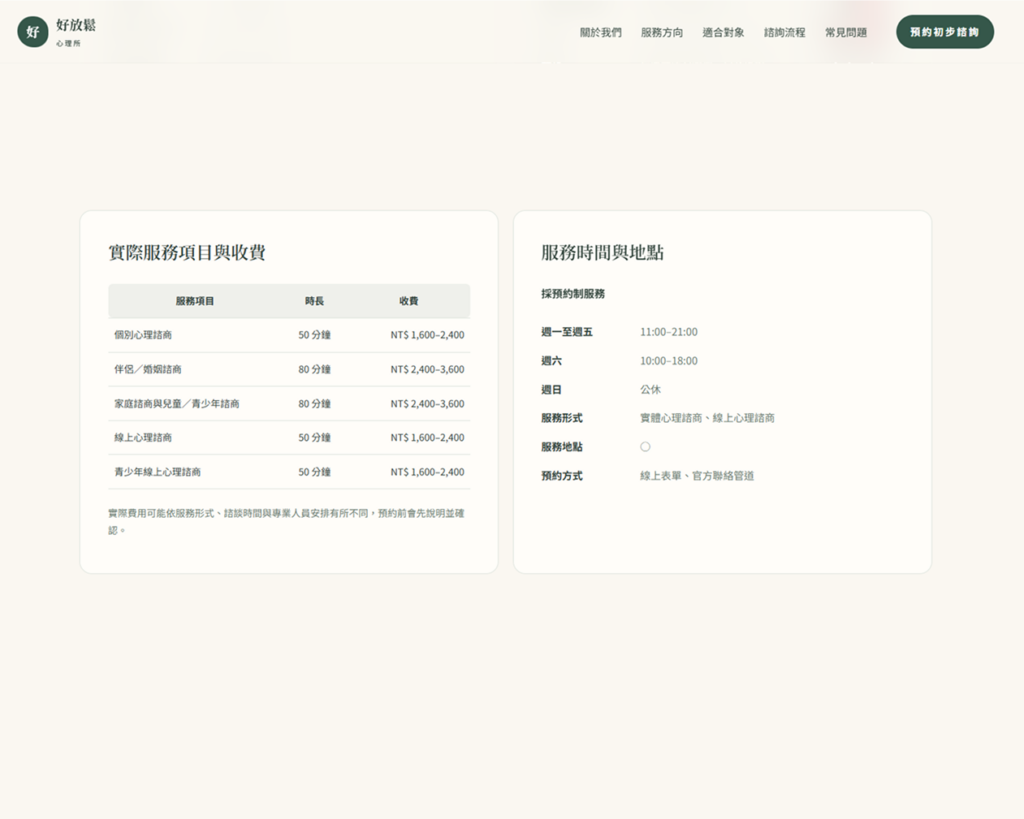Select the 個別心理諮商 table row
The image size is (1024, 819).
[x=289, y=335]
